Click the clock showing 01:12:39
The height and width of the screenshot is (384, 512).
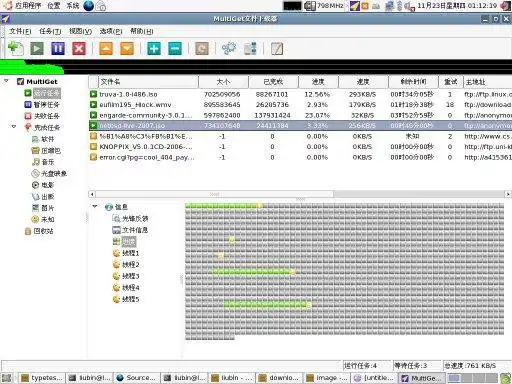coord(457,6)
